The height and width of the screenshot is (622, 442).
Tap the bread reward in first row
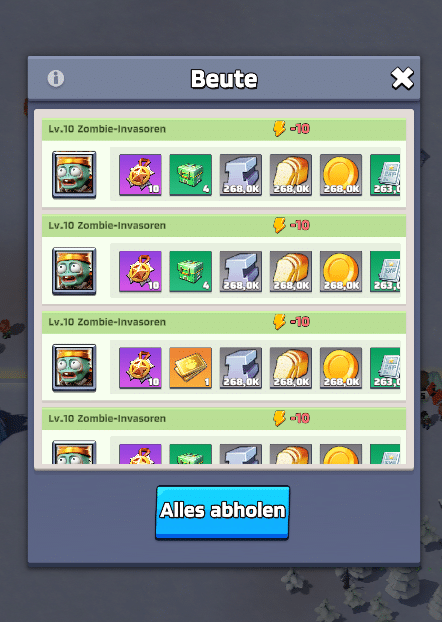point(291,175)
